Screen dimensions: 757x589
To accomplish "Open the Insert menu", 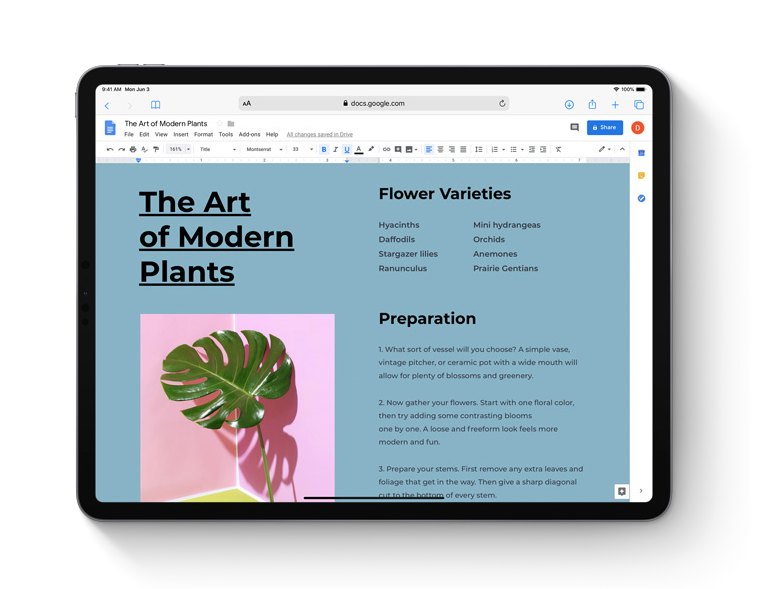I will [x=181, y=135].
